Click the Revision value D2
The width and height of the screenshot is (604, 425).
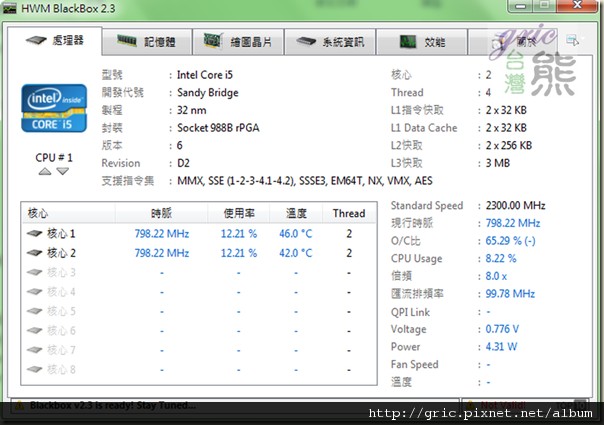183,163
